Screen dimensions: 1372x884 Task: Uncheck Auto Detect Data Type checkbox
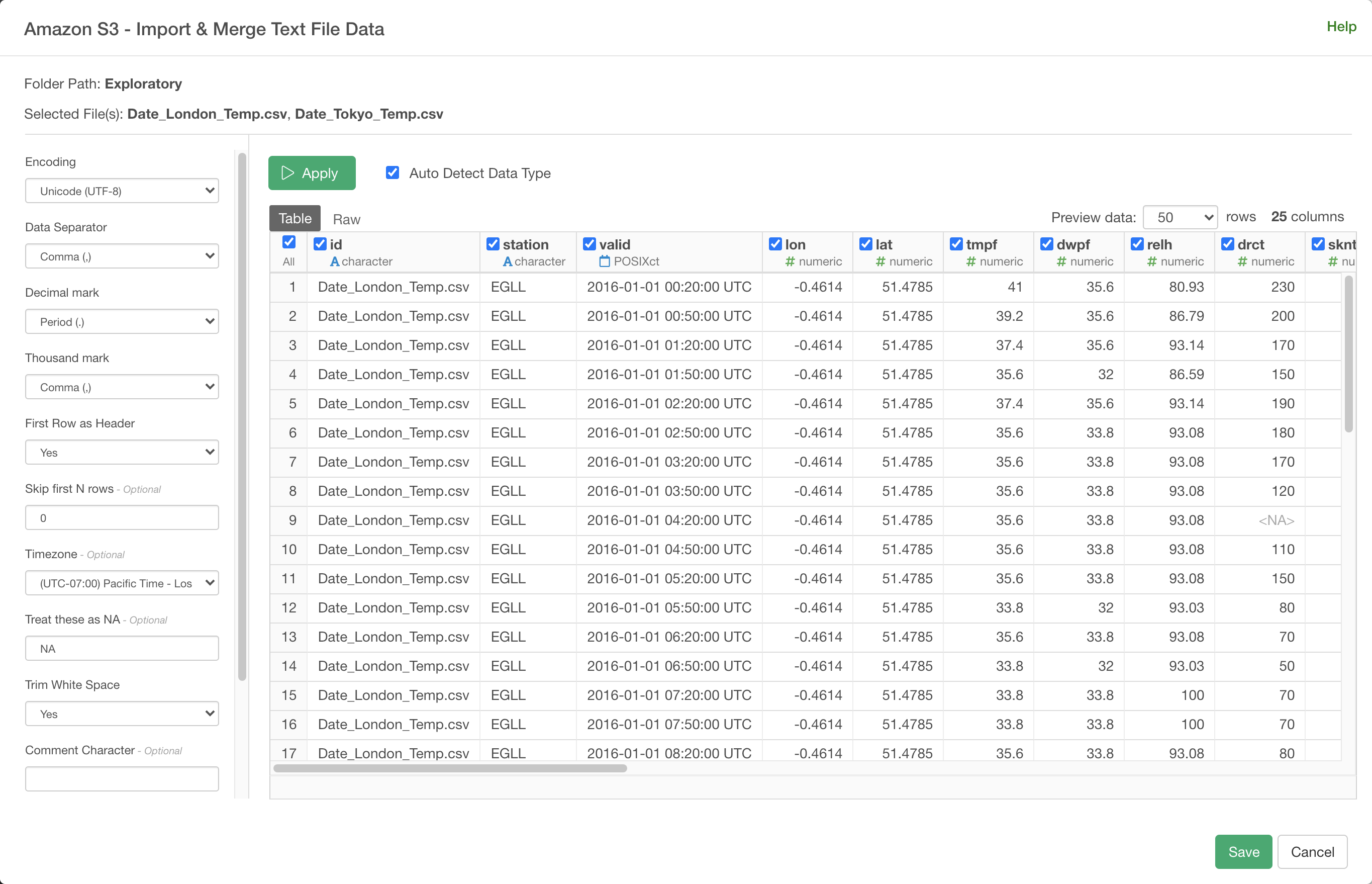tap(393, 173)
